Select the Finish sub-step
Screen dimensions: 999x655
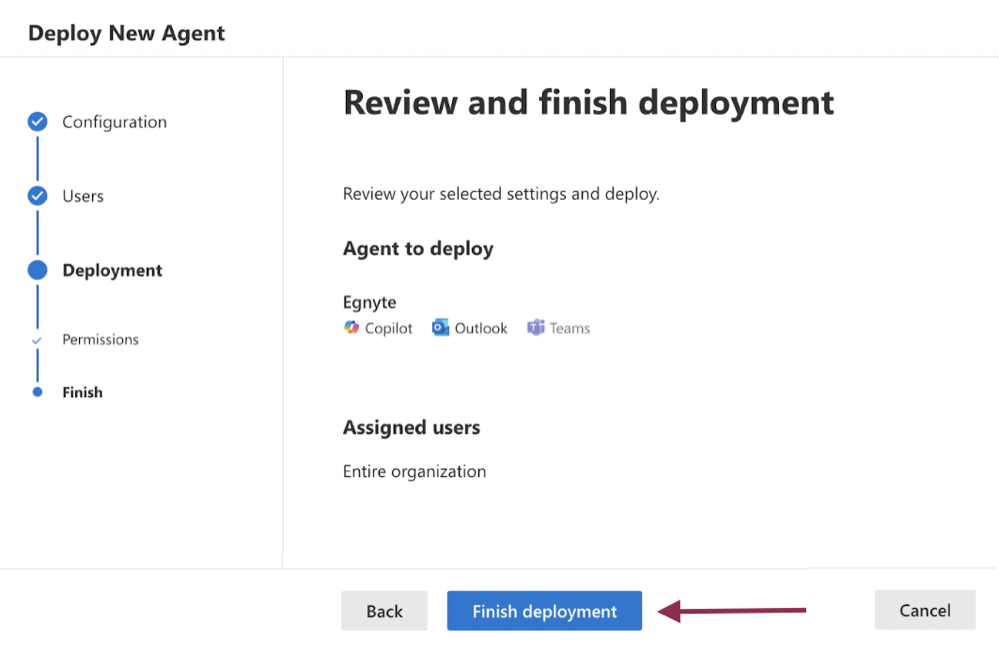click(82, 391)
